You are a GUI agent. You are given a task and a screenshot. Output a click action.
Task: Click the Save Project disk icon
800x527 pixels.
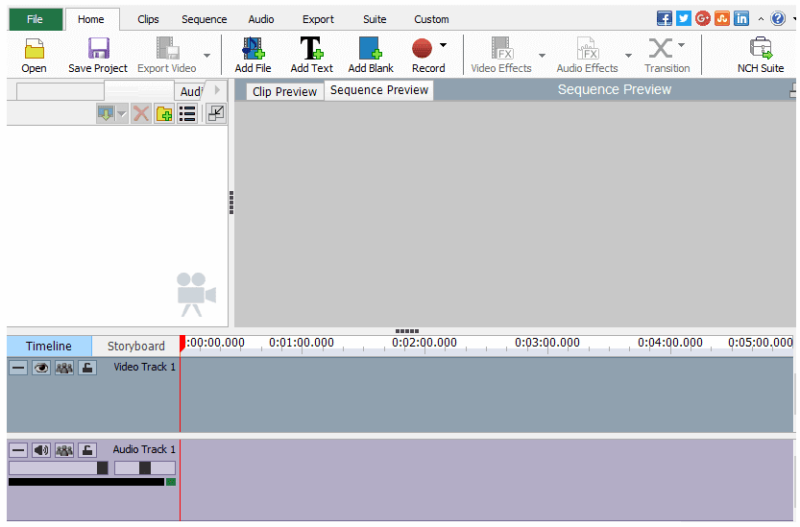pyautogui.click(x=98, y=49)
